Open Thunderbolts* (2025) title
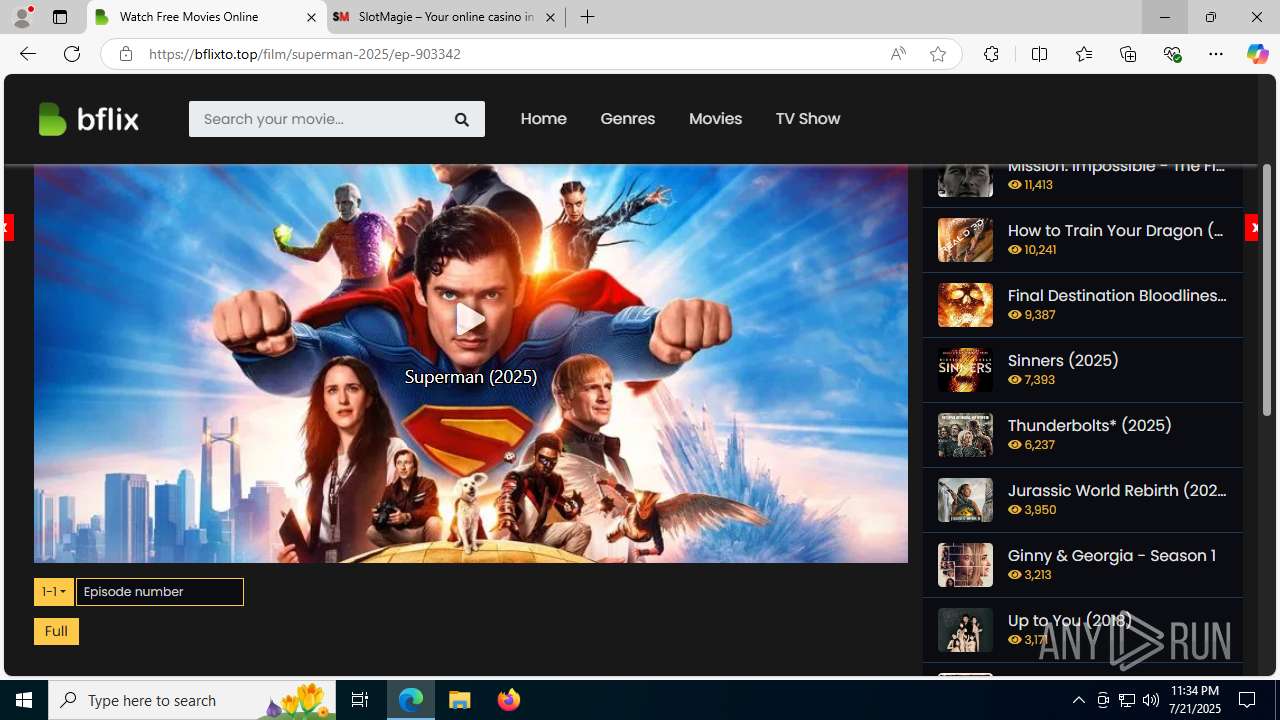 (x=1089, y=425)
